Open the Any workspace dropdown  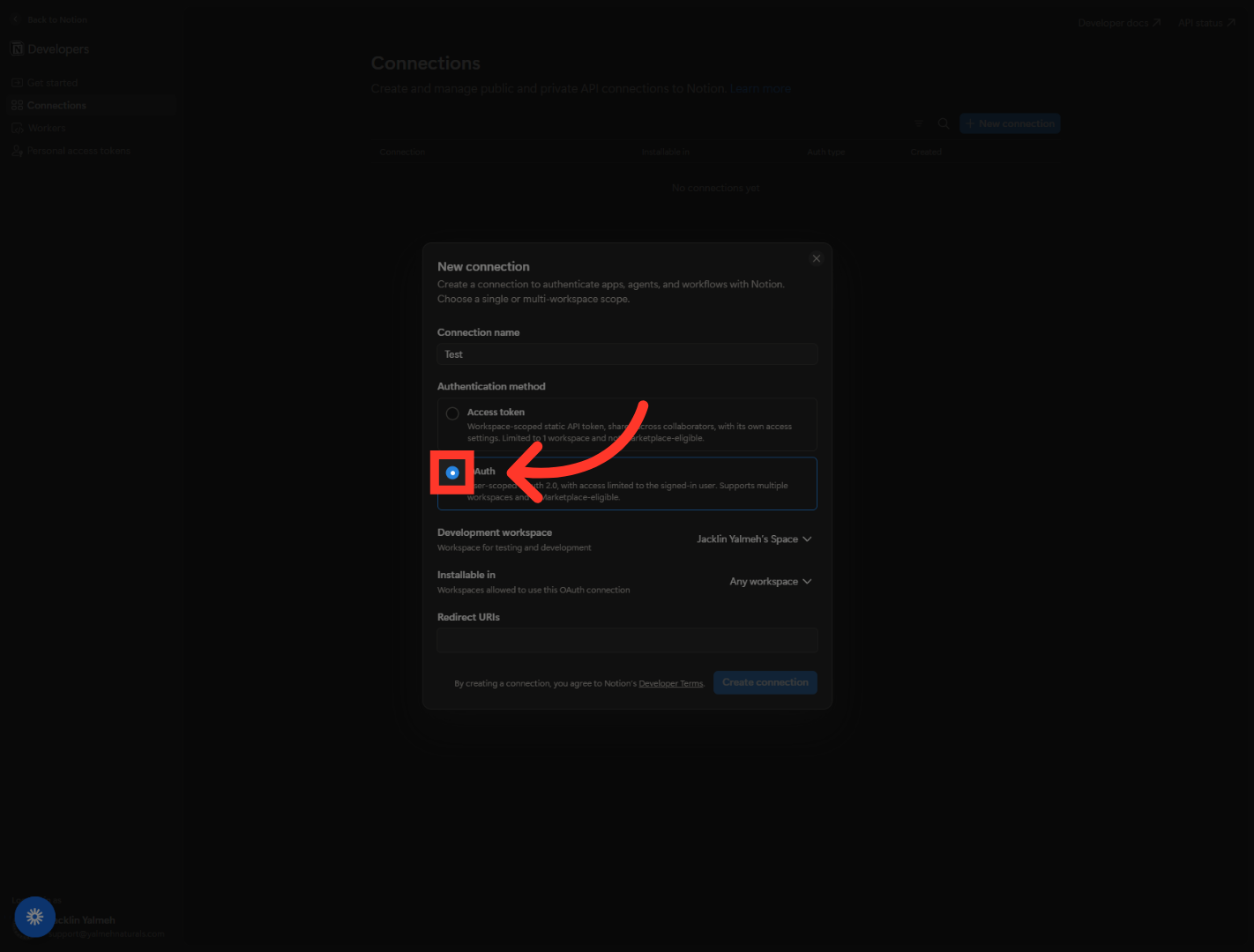click(770, 582)
